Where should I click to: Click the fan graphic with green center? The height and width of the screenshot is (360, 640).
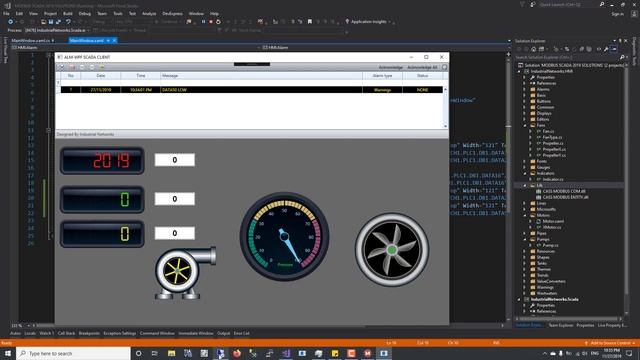pos(392,249)
